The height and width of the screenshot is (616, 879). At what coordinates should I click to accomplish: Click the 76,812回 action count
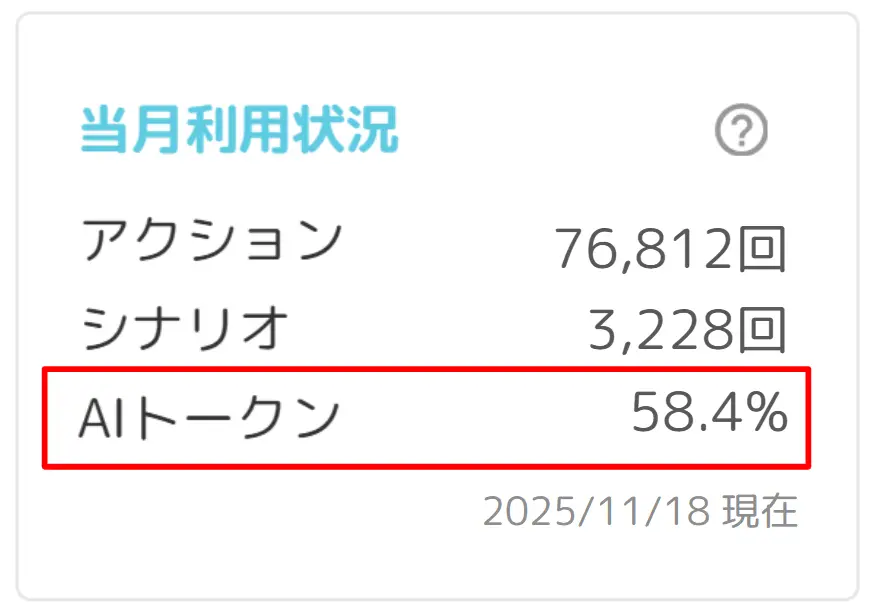[670, 248]
